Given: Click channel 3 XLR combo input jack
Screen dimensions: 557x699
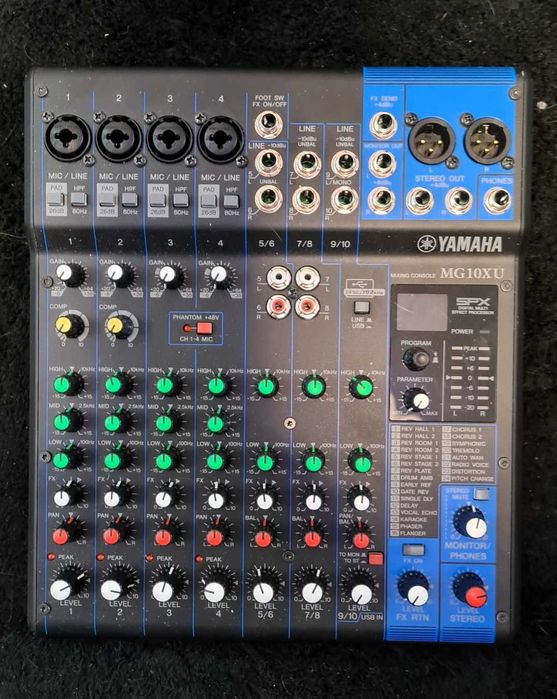Looking at the screenshot, I should pos(169,139).
